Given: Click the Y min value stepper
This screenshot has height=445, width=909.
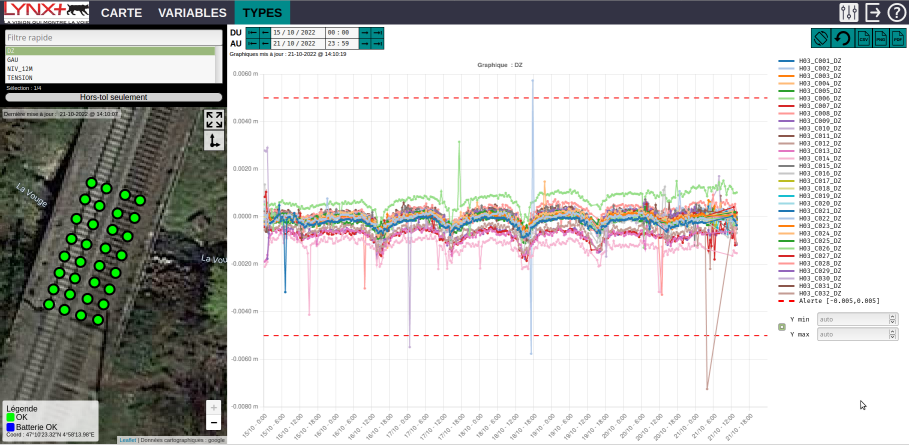Looking at the screenshot, I should 891,320.
